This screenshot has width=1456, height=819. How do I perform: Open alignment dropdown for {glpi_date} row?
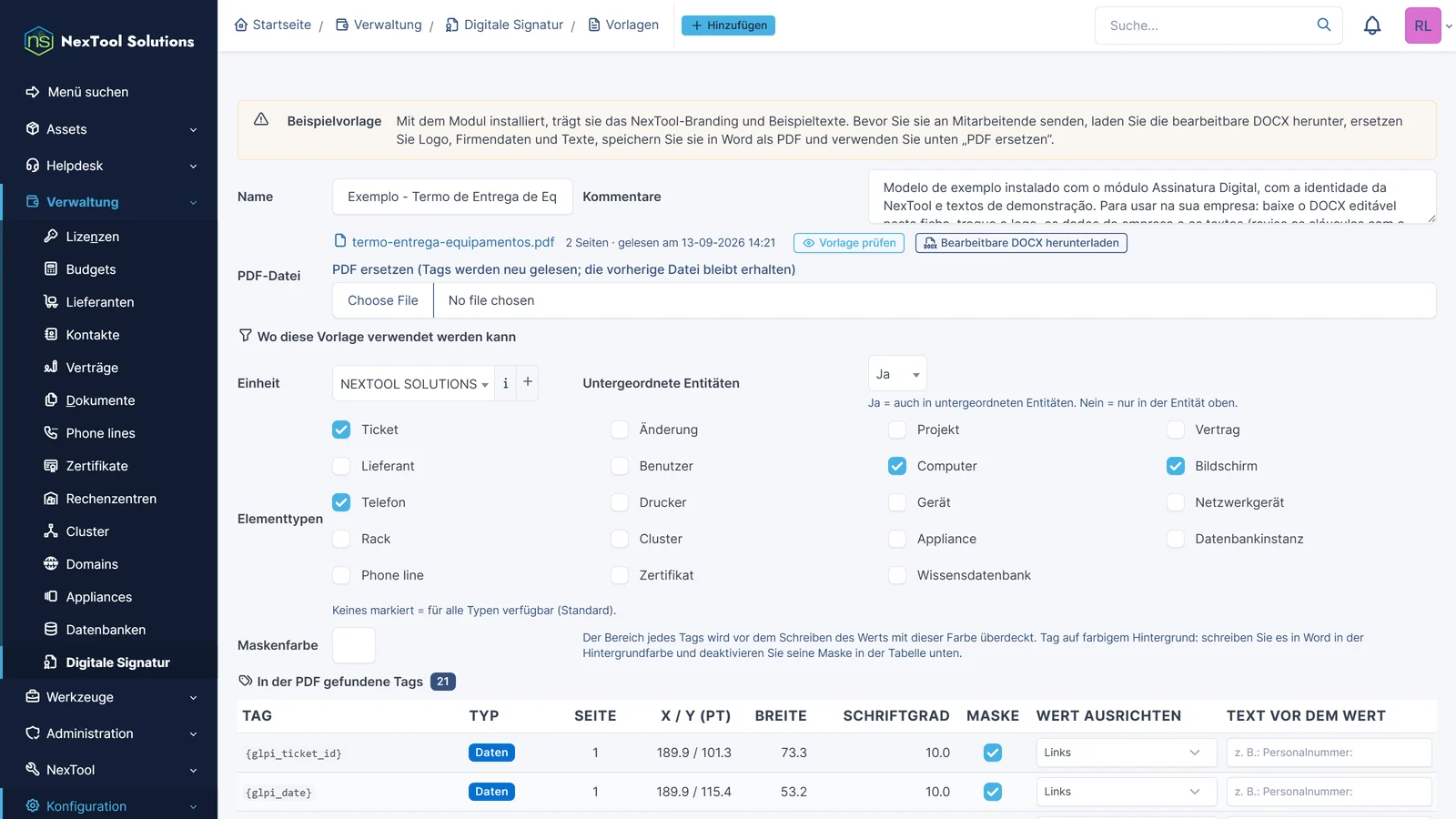(1126, 792)
